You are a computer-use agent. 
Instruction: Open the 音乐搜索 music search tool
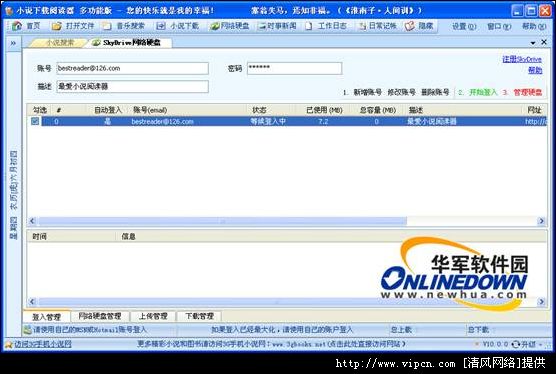click(x=124, y=26)
